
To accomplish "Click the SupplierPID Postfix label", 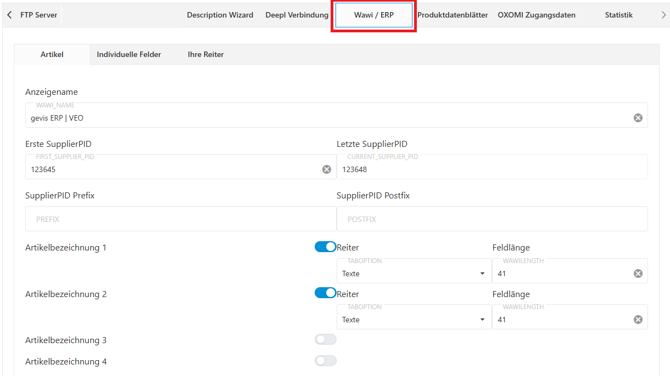I will tap(373, 195).
